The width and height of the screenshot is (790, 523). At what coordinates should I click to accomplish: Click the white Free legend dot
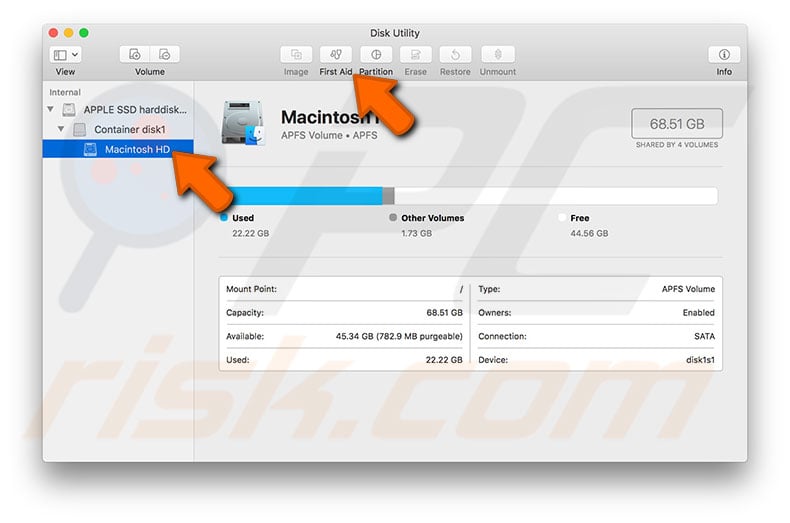pyautogui.click(x=562, y=217)
